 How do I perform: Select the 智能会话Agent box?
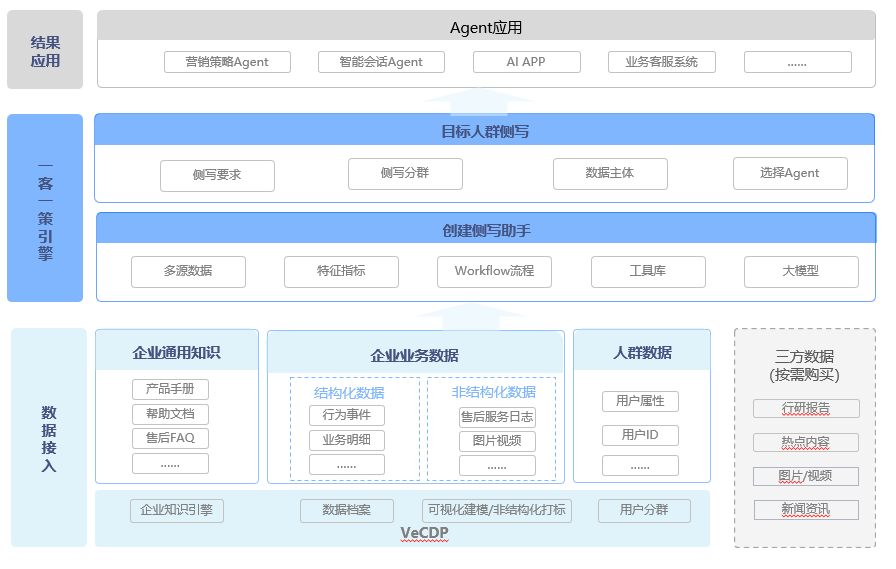[381, 62]
